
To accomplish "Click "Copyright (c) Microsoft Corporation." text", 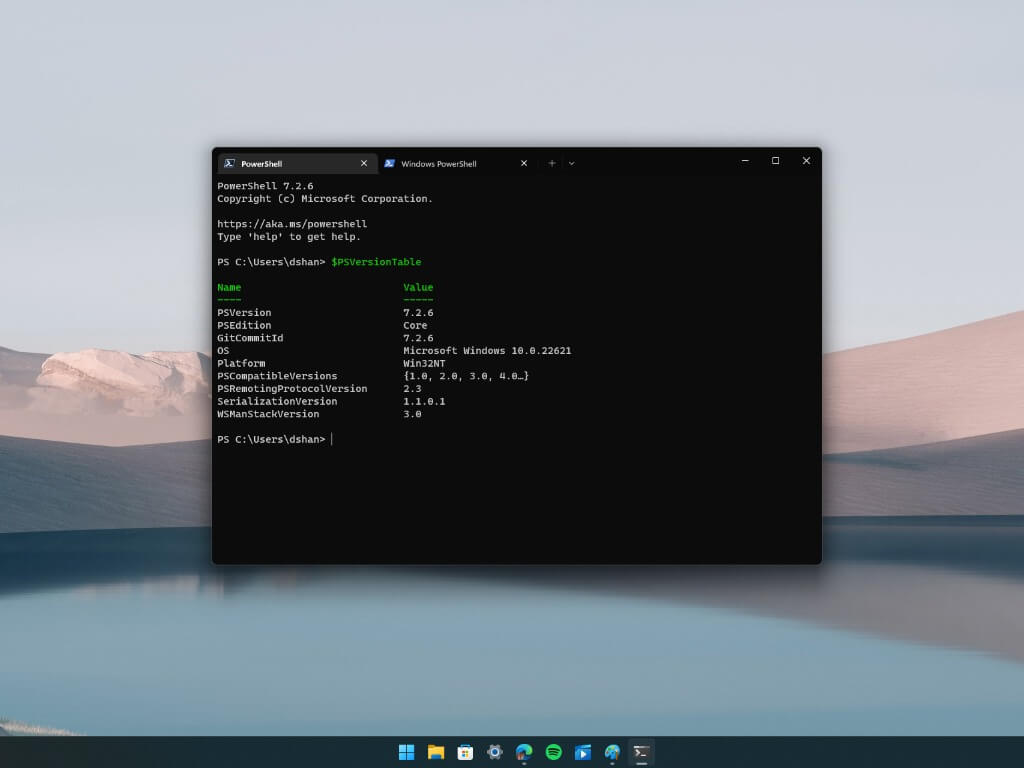I will pos(325,199).
